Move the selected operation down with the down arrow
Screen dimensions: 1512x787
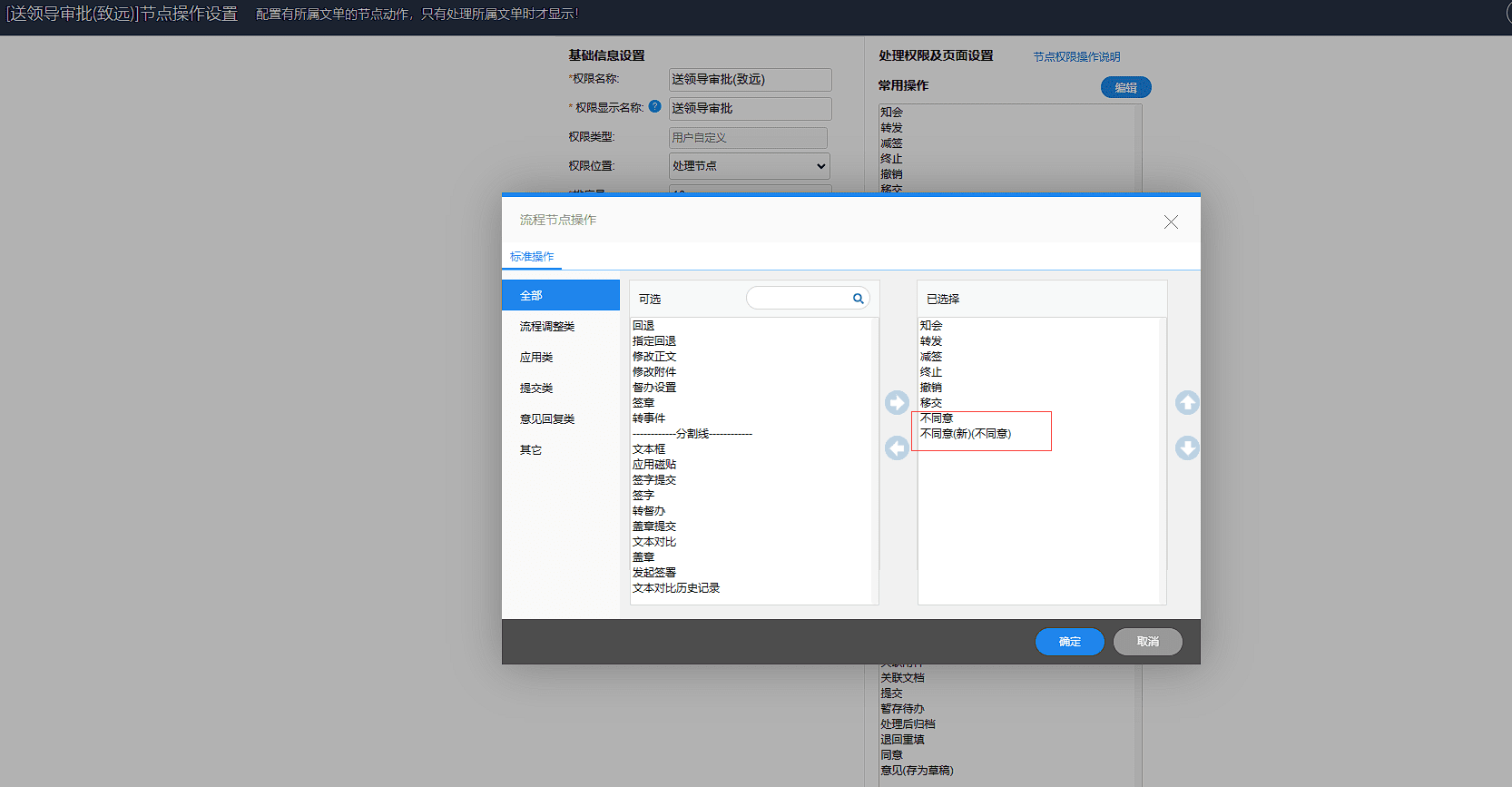(1187, 448)
